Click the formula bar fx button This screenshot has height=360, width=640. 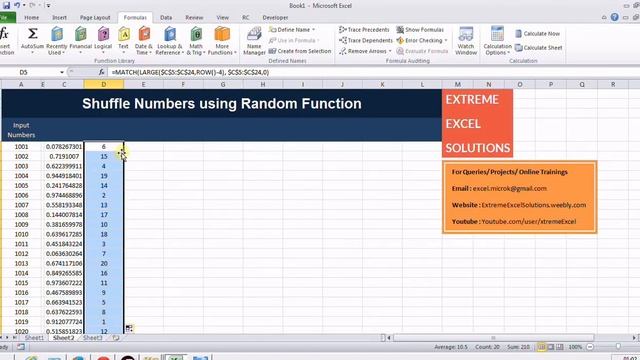pos(101,72)
